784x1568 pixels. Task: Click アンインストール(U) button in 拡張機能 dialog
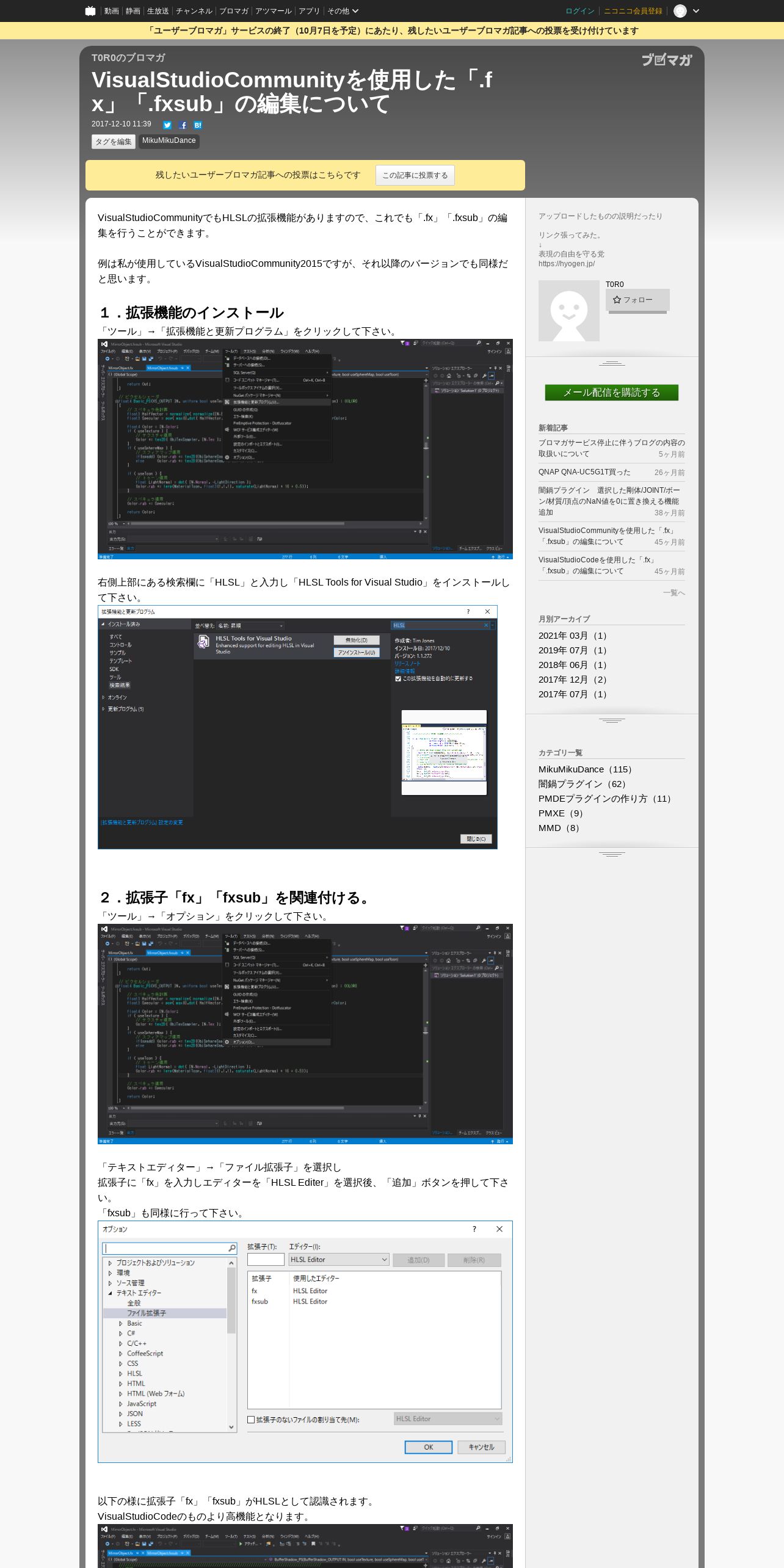(x=357, y=653)
